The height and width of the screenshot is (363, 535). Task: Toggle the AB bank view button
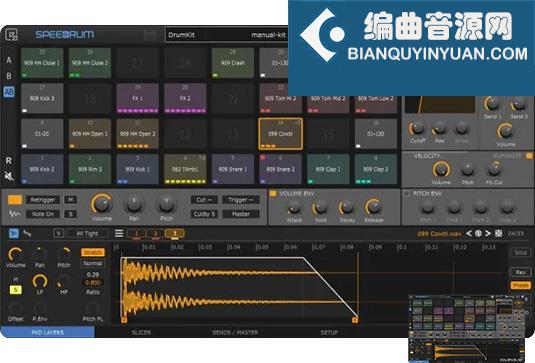(9, 92)
